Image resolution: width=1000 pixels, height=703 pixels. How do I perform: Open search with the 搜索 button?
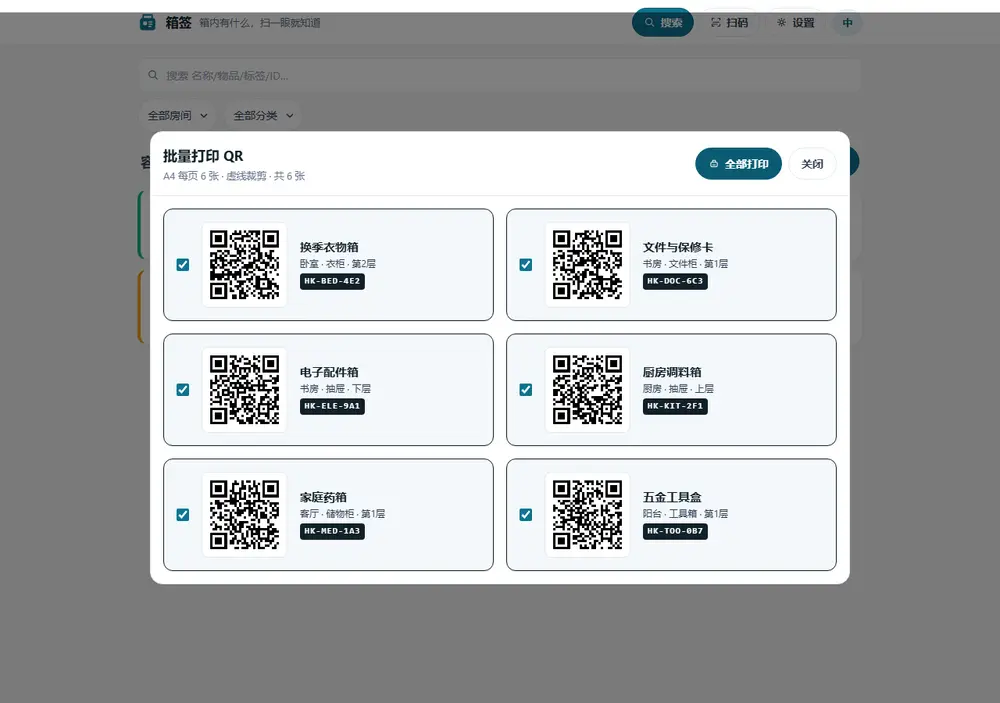coord(663,22)
